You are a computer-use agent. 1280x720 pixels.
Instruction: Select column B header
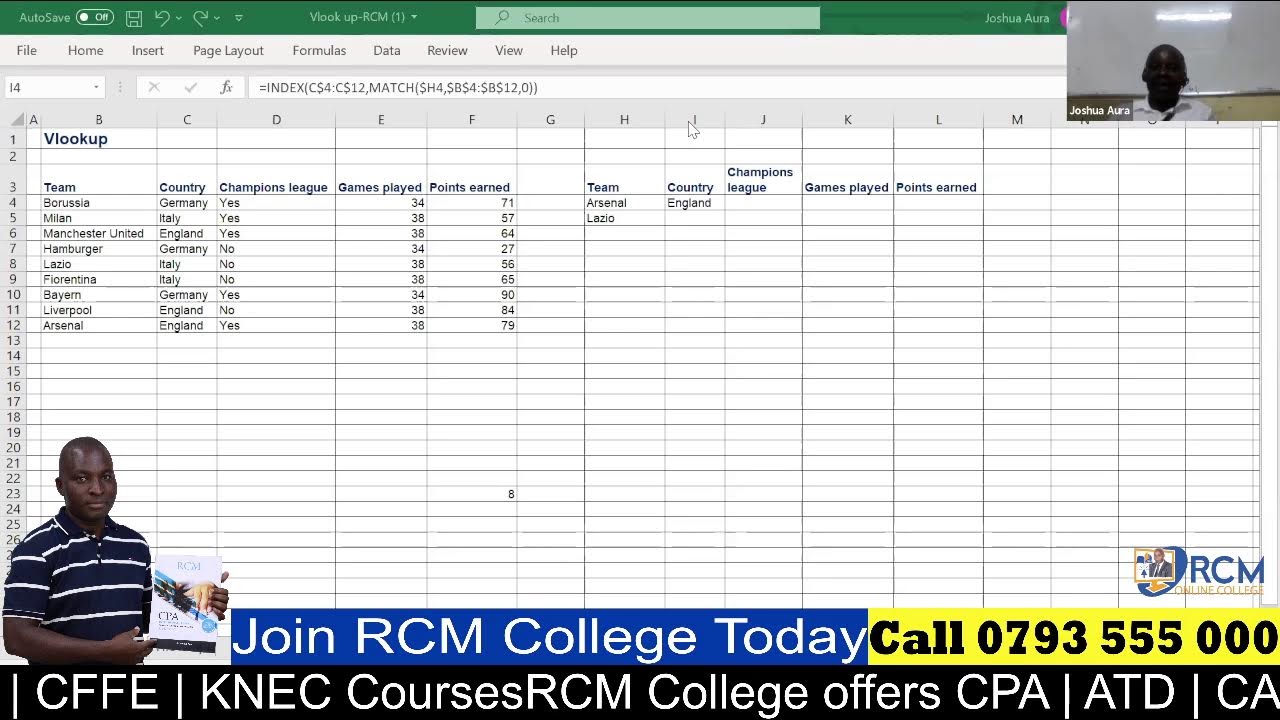click(98, 120)
